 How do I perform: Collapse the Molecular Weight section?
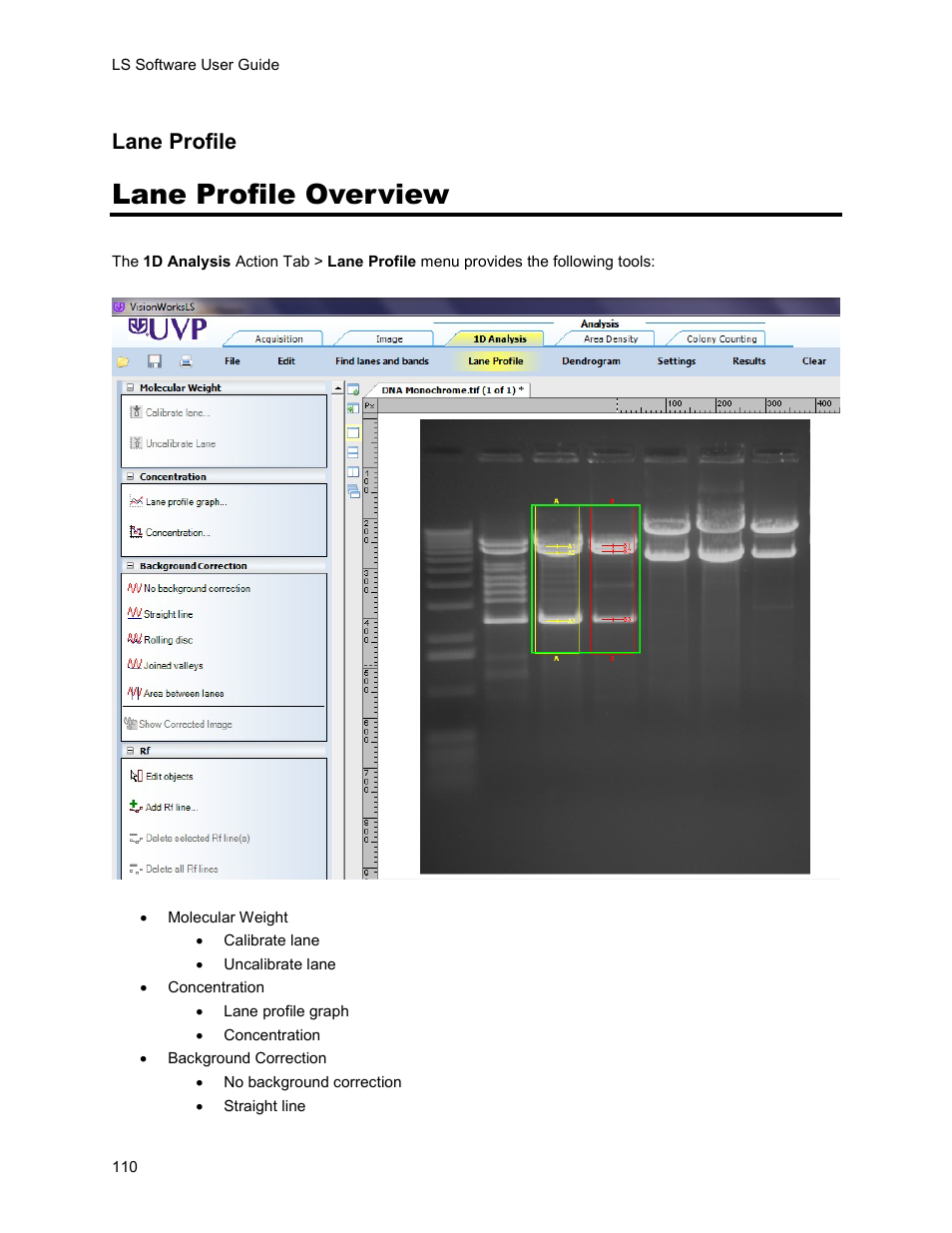point(130,387)
